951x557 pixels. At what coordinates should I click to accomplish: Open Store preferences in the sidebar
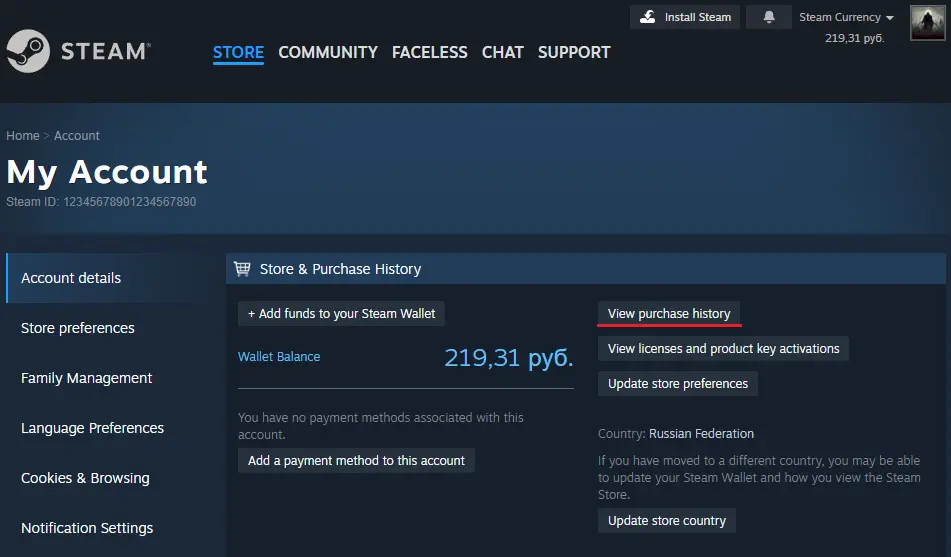click(78, 328)
